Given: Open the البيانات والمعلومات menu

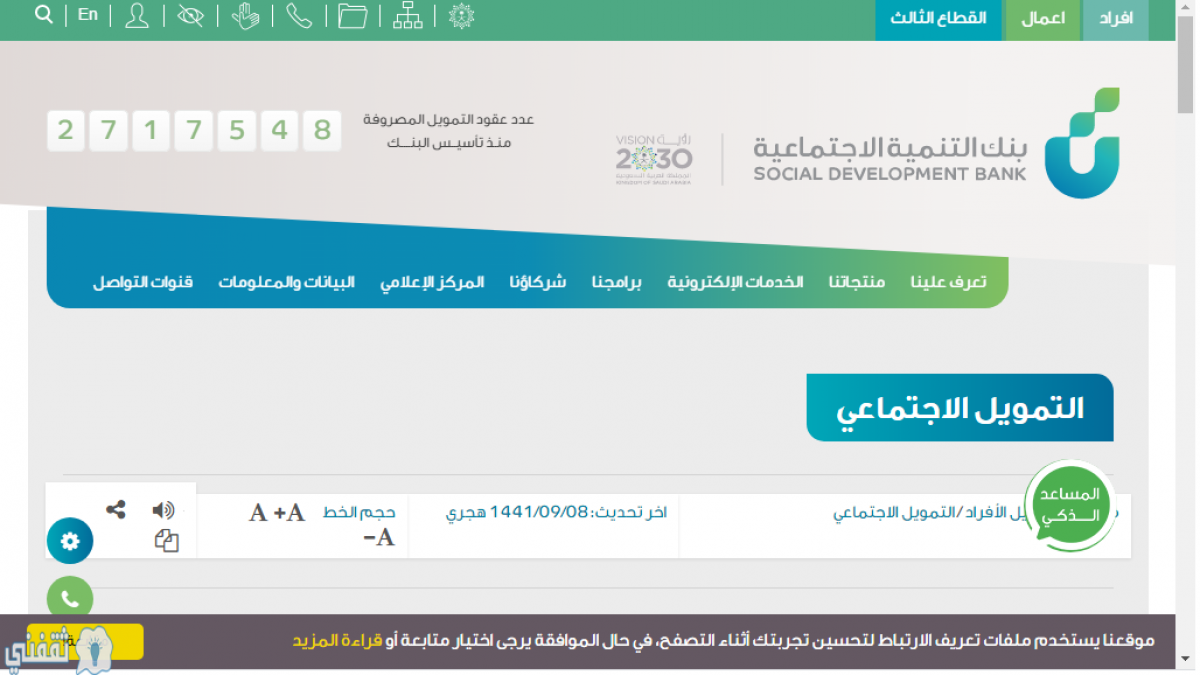Looking at the screenshot, I should 287,282.
